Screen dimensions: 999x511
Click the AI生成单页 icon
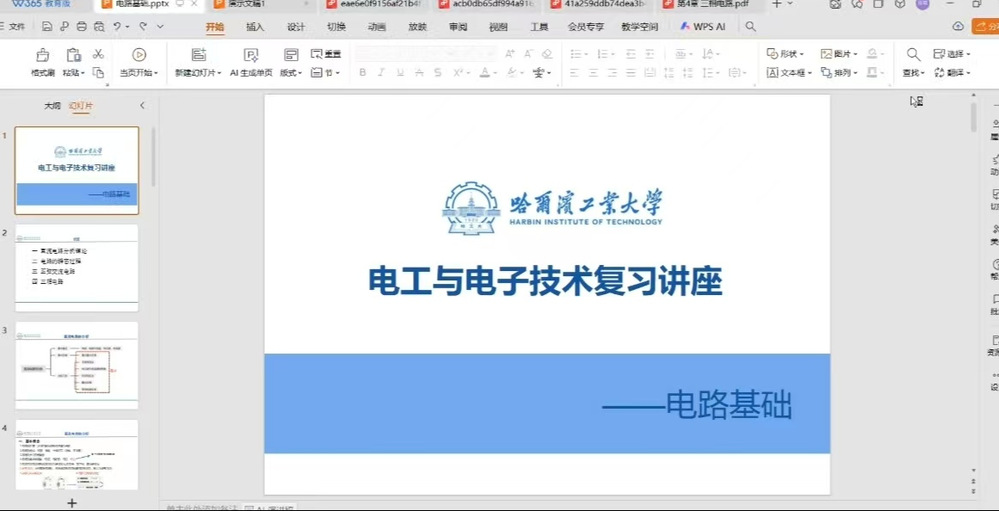pyautogui.click(x=251, y=55)
